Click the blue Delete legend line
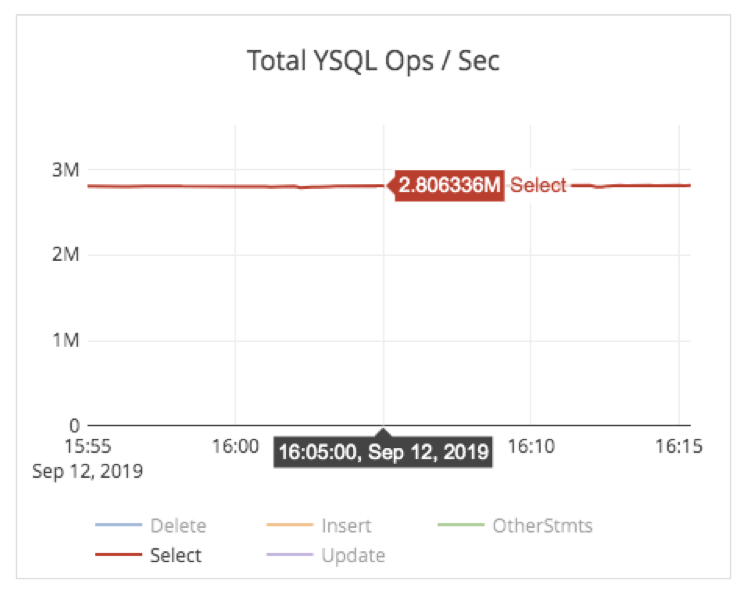 pos(118,526)
